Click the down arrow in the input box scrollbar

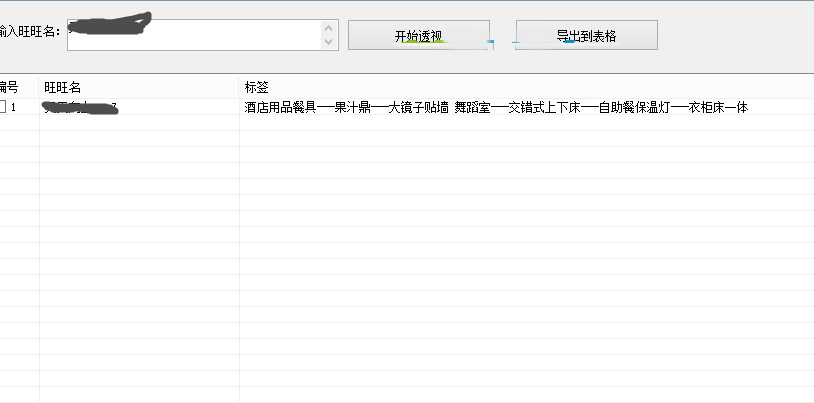click(329, 42)
